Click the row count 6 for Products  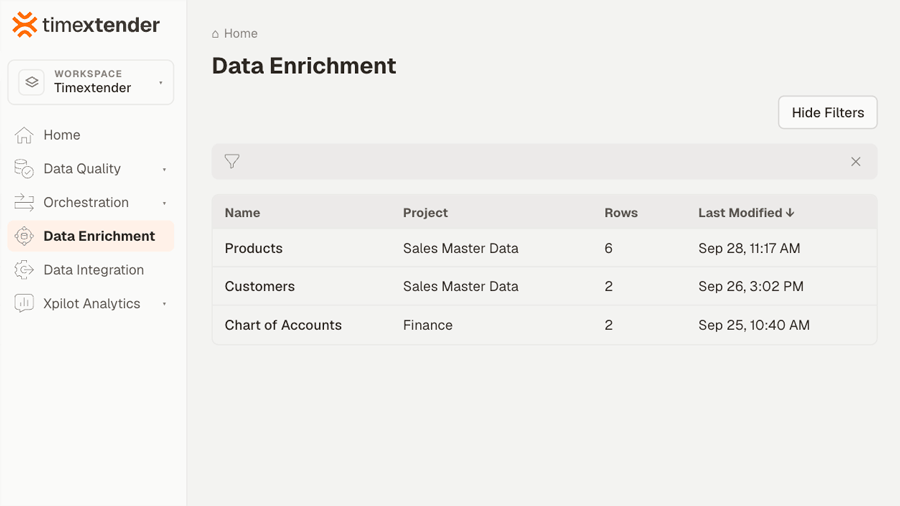tap(608, 248)
